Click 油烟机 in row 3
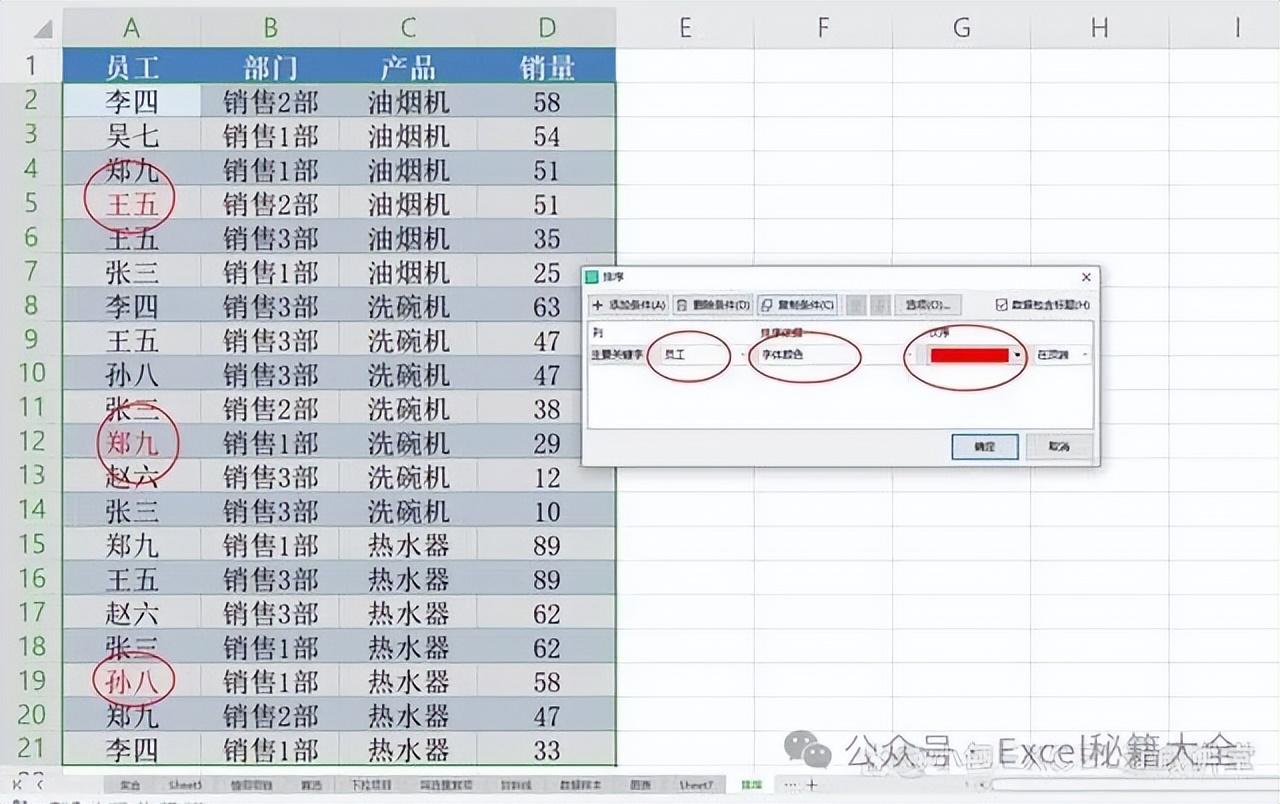 tap(408, 135)
